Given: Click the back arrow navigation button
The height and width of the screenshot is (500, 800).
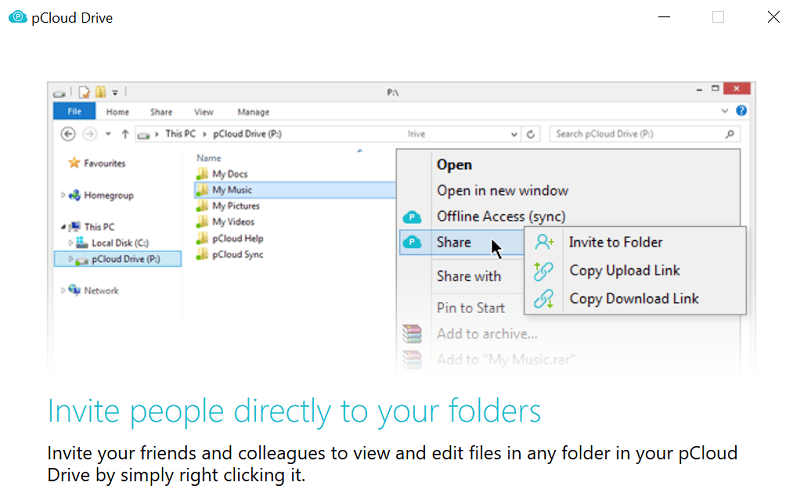Looking at the screenshot, I should 68,134.
